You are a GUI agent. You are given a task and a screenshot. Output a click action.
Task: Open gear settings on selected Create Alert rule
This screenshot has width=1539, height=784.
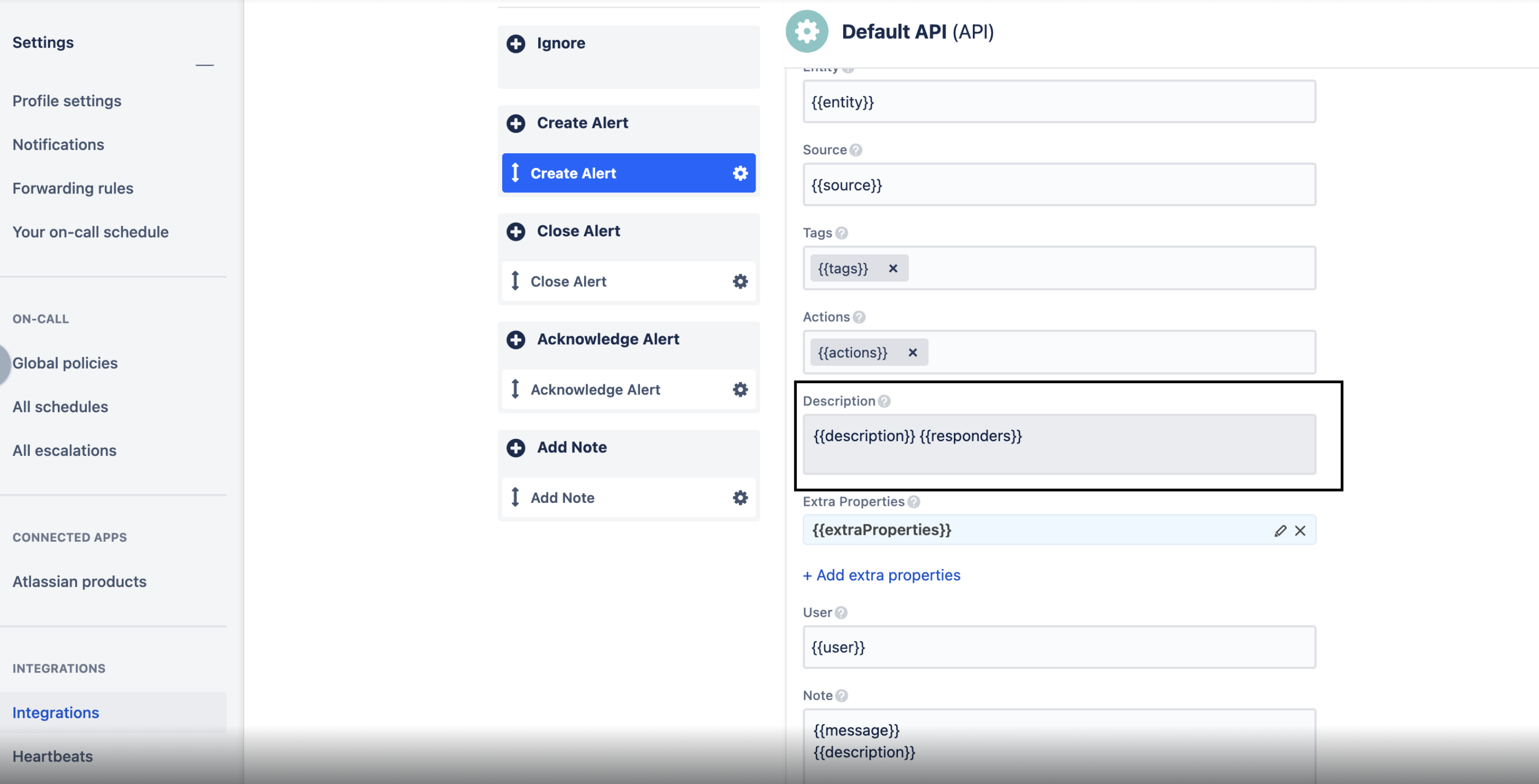click(x=740, y=173)
